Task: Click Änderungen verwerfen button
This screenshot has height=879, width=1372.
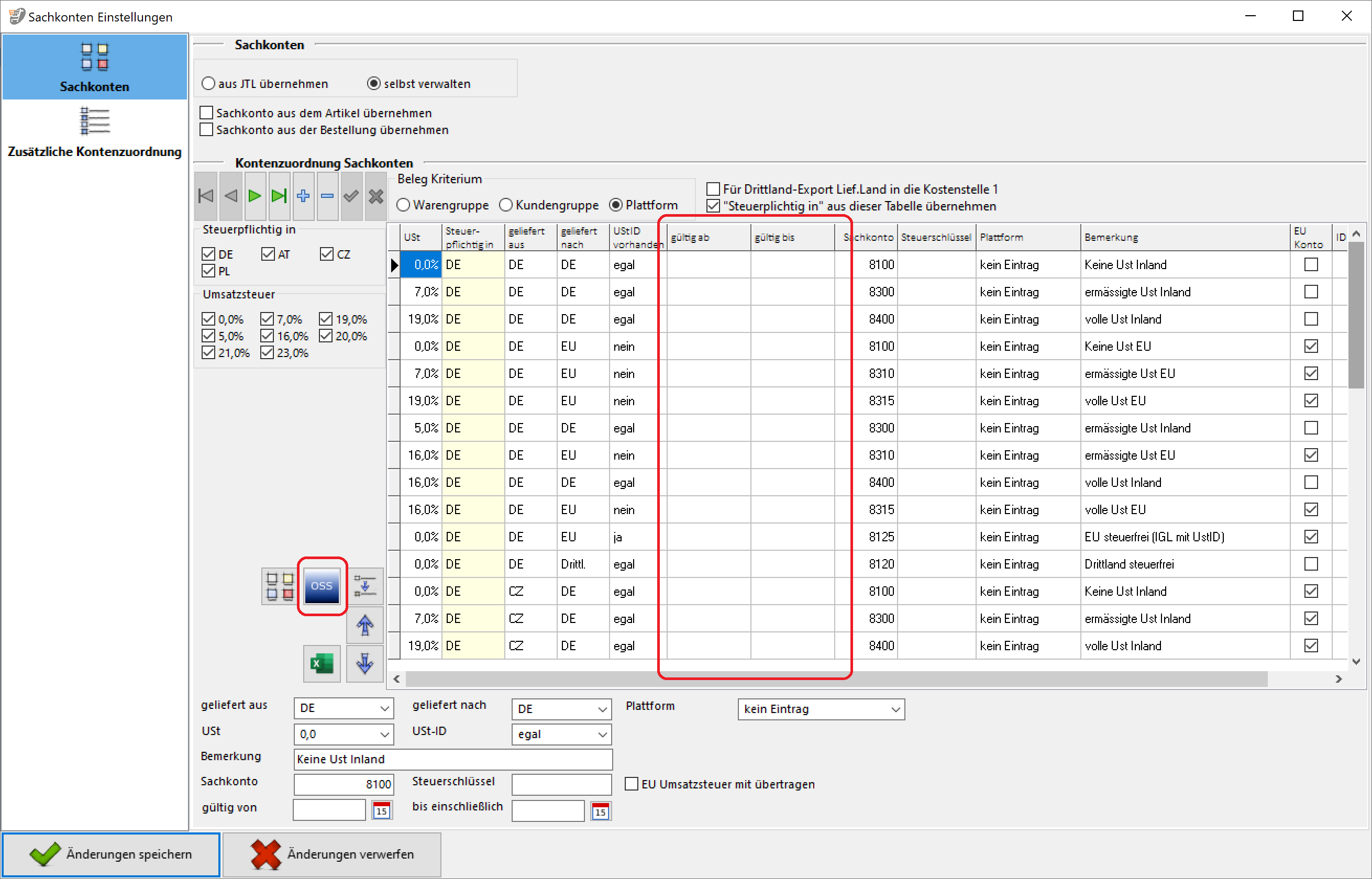Action: [x=331, y=854]
